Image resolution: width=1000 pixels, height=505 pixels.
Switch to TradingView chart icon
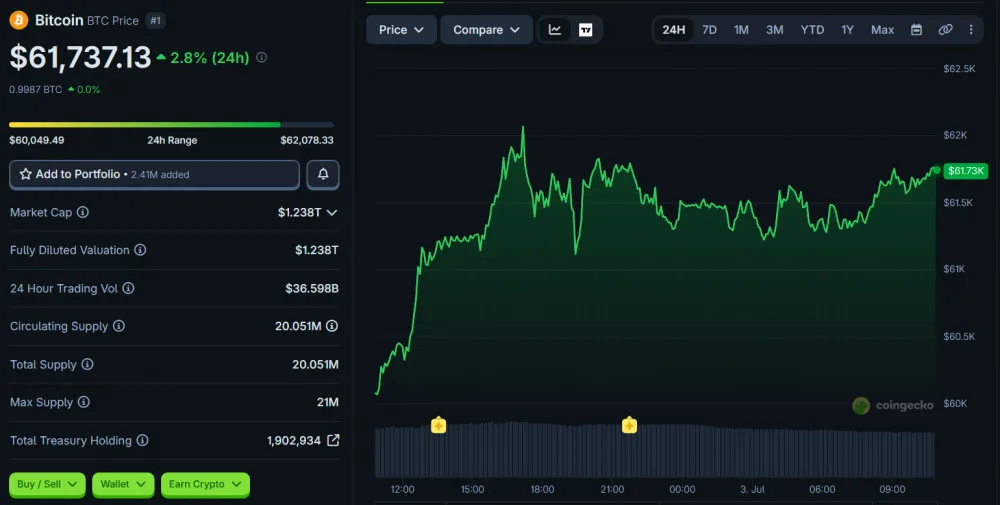585,30
